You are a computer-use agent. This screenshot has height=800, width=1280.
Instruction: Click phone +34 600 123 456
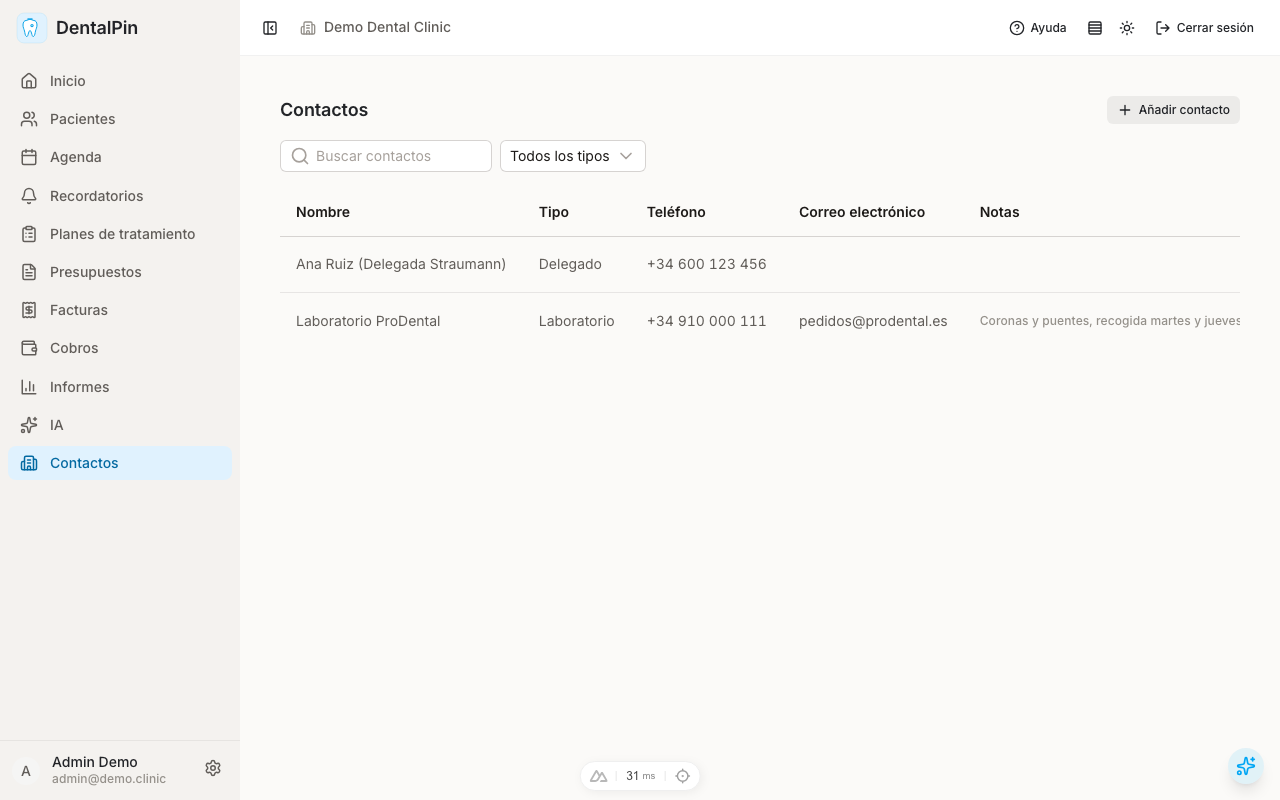(x=707, y=264)
